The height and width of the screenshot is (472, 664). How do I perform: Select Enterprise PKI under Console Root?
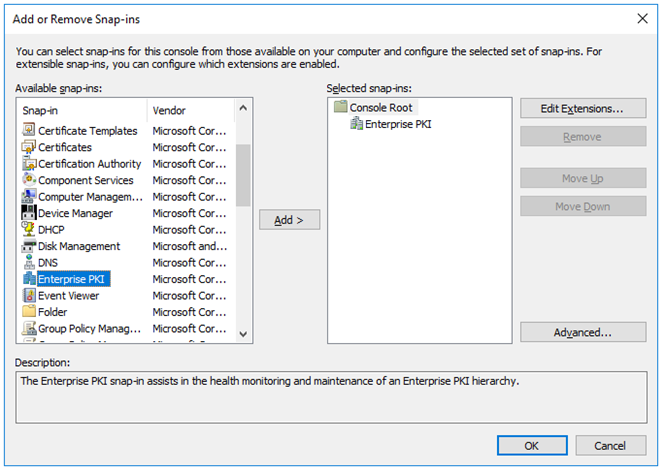[x=398, y=124]
